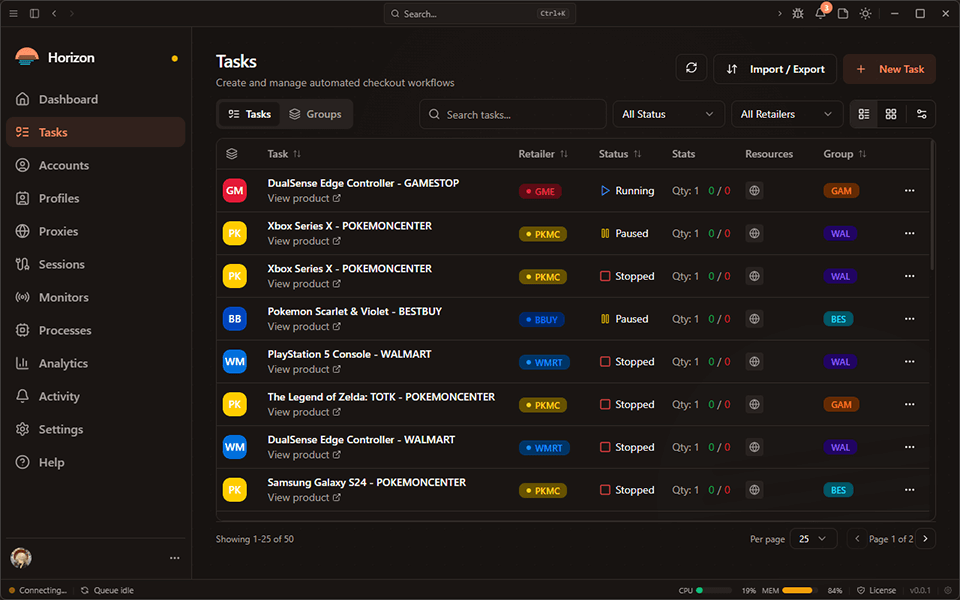Viewport: 960px width, 600px height.
Task: Open resources globe for BESTBUY task
Action: coord(754,319)
